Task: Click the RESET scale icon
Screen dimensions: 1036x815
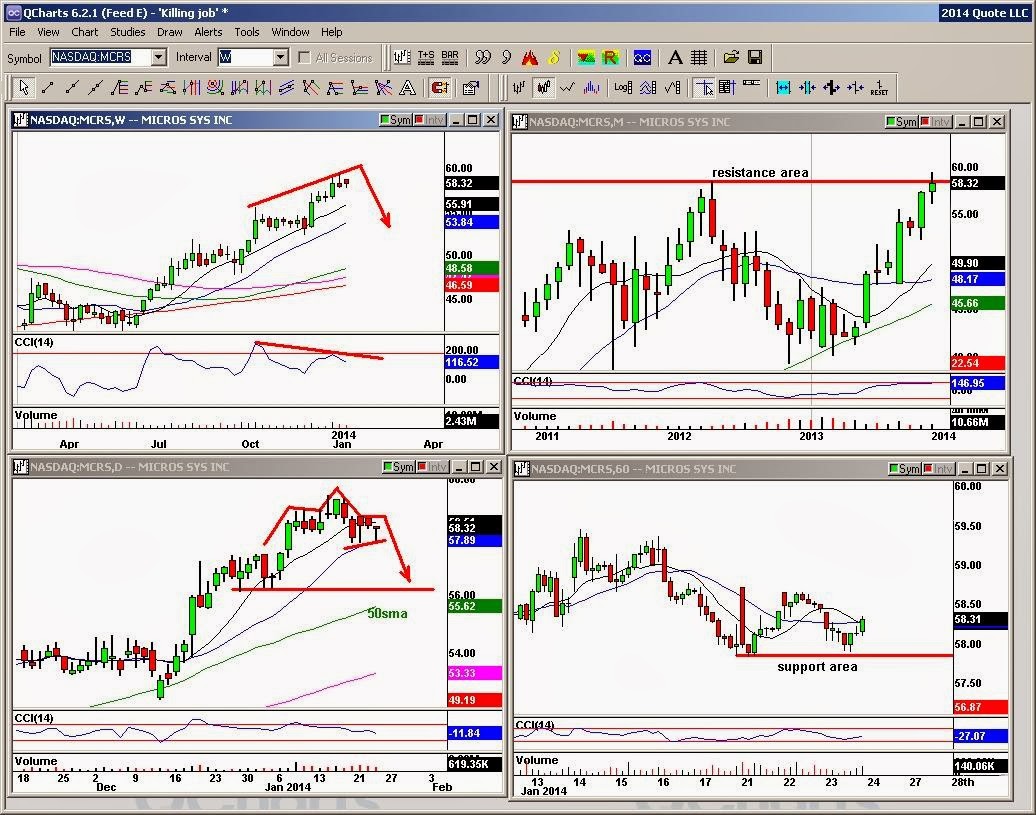Action: 879,87
